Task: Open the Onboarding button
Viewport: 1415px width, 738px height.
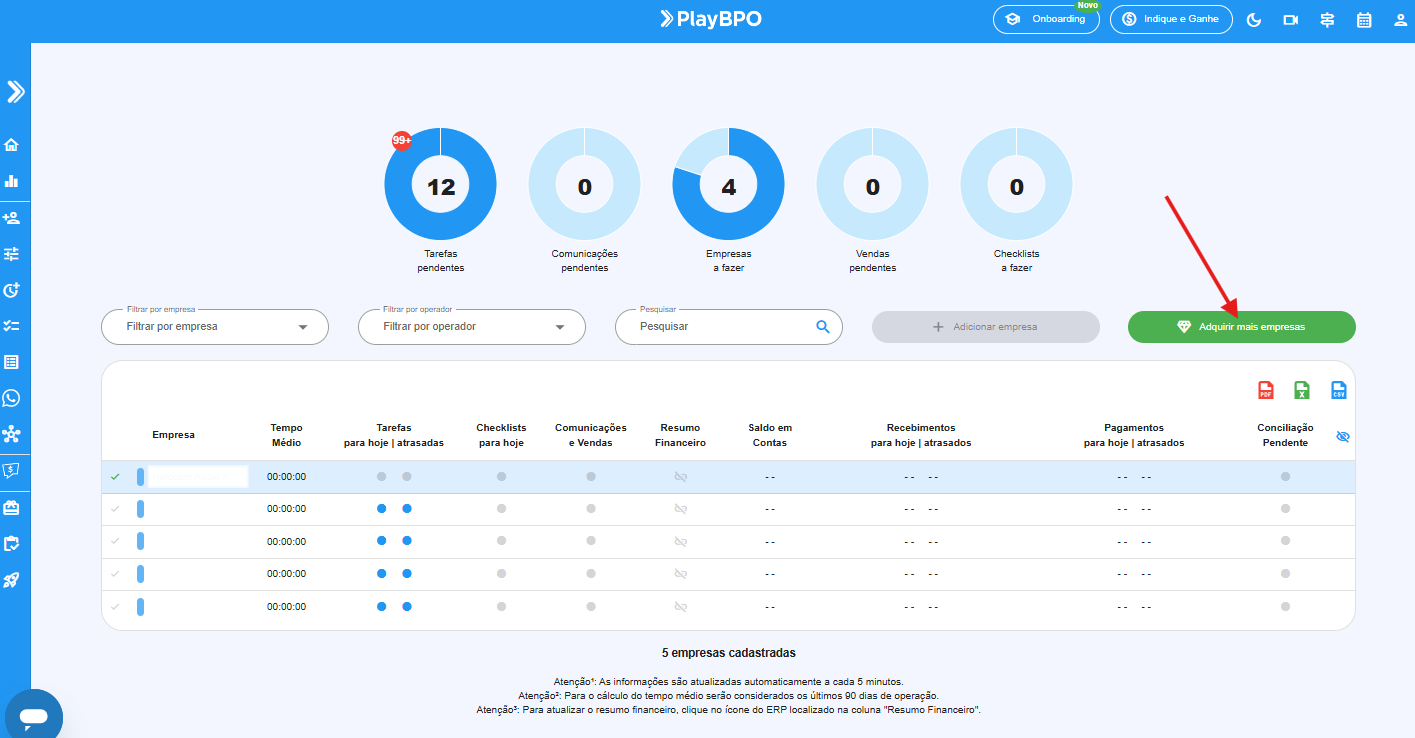Action: point(1046,19)
